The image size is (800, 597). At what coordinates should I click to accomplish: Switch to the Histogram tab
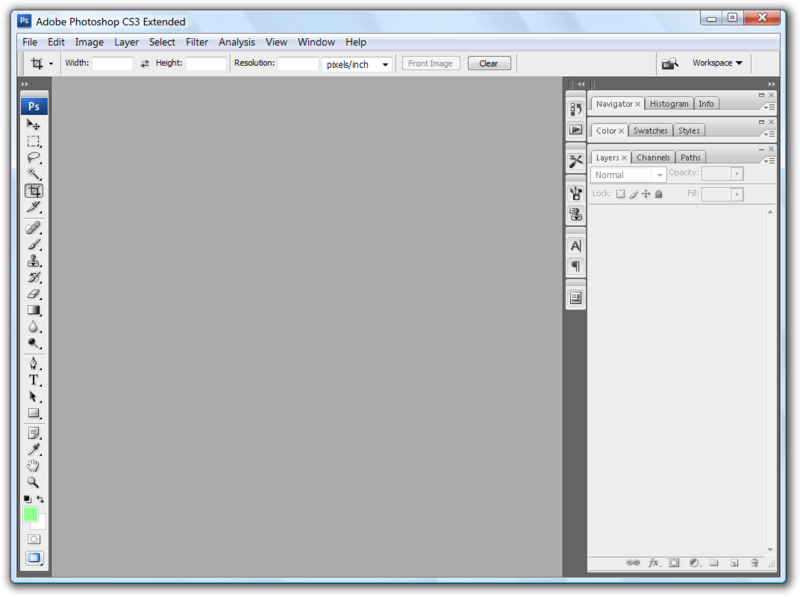[669, 104]
